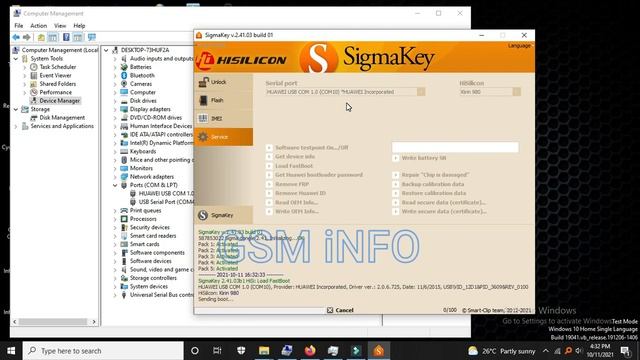
Task: Click the horizontal scrollbar in tree pane
Action: click(x=53, y=322)
